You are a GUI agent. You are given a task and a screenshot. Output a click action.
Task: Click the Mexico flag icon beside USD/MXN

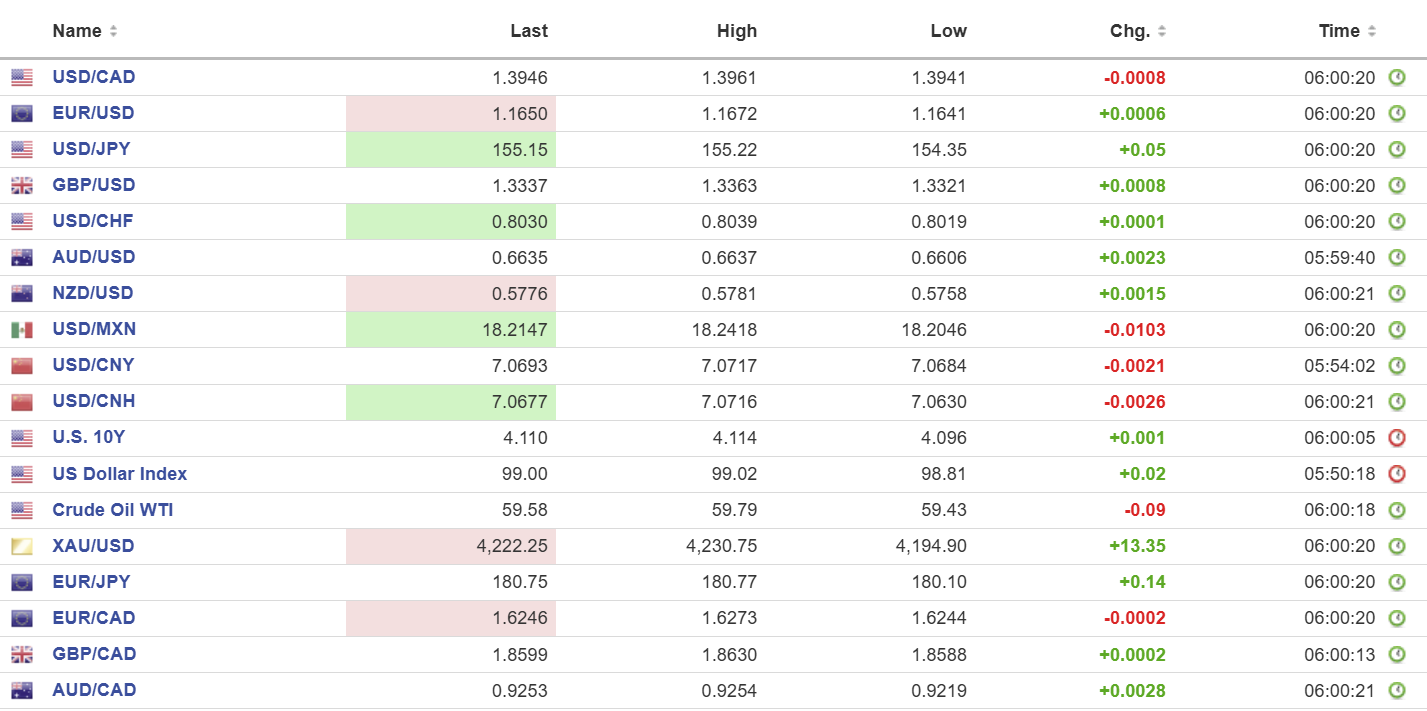coord(22,330)
